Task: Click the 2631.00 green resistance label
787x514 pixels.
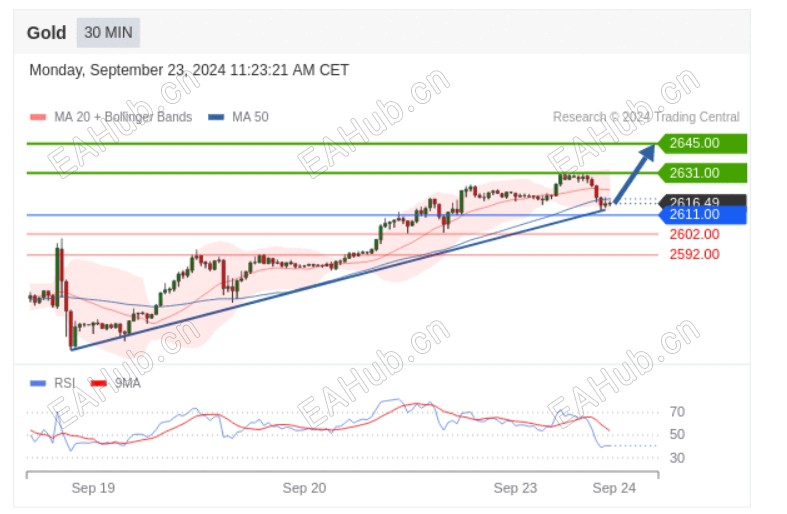Action: tap(700, 173)
